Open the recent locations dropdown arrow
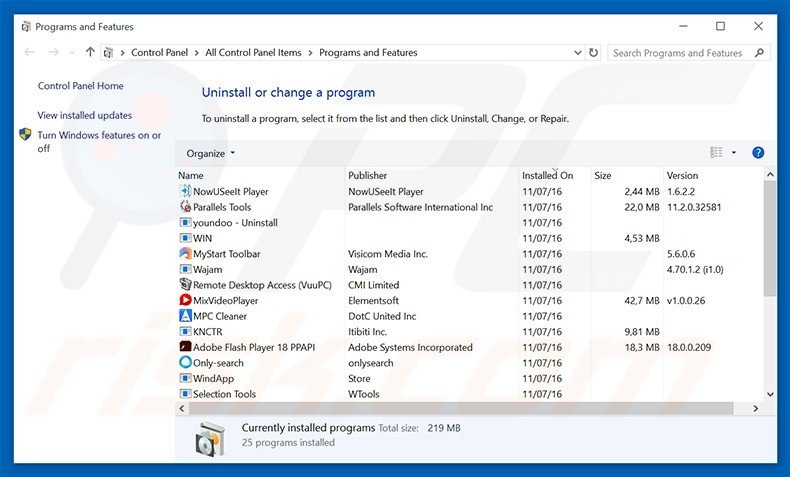 [72, 52]
